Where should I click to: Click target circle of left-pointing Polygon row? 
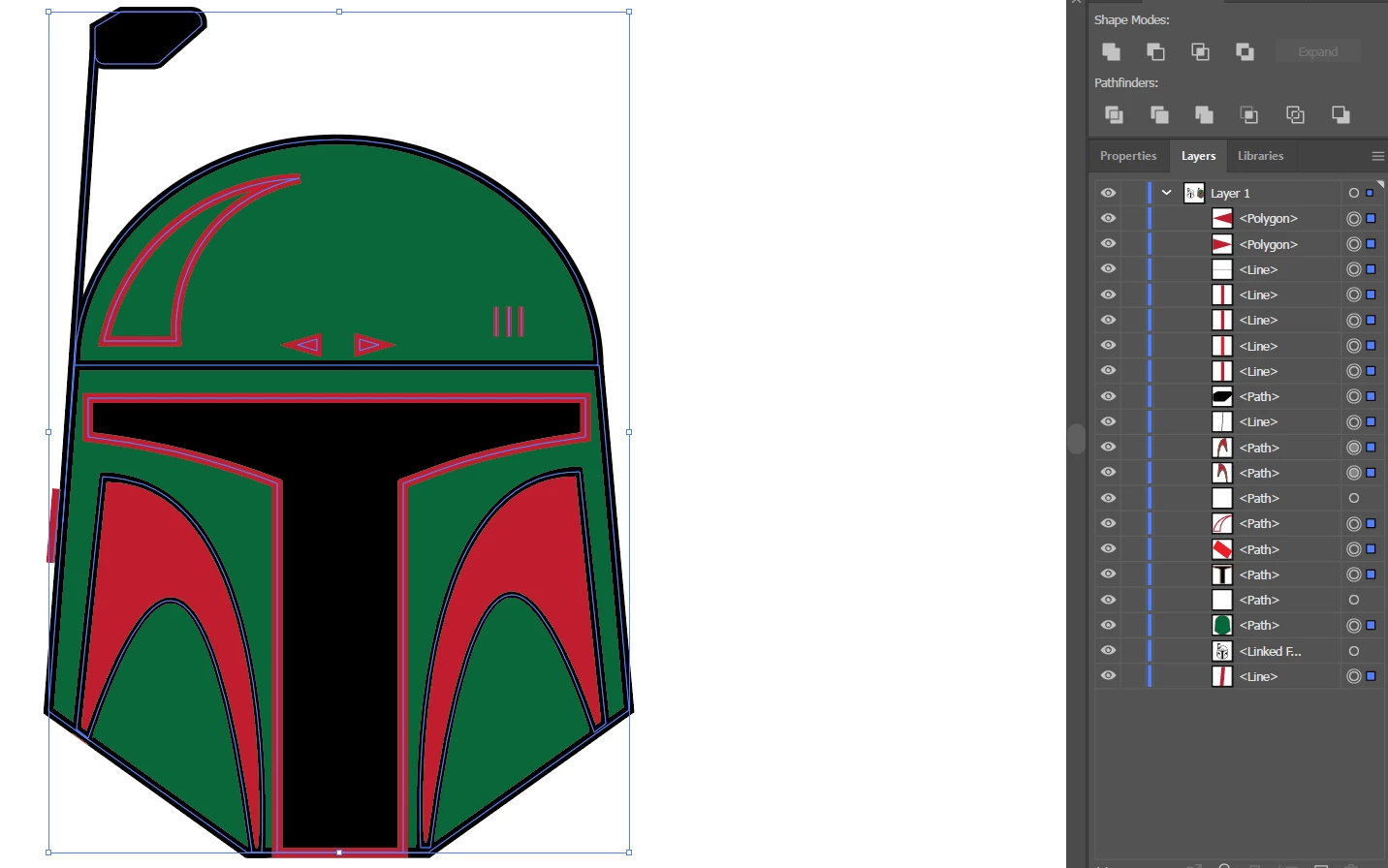click(x=1354, y=218)
